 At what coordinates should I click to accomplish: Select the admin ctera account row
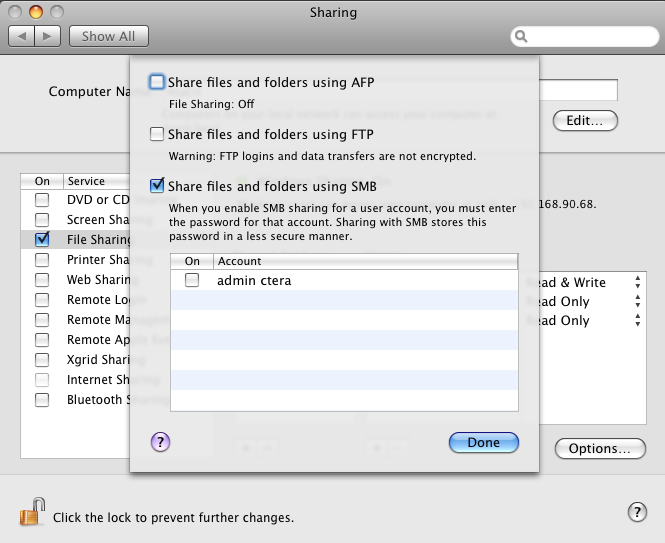pyautogui.click(x=344, y=280)
